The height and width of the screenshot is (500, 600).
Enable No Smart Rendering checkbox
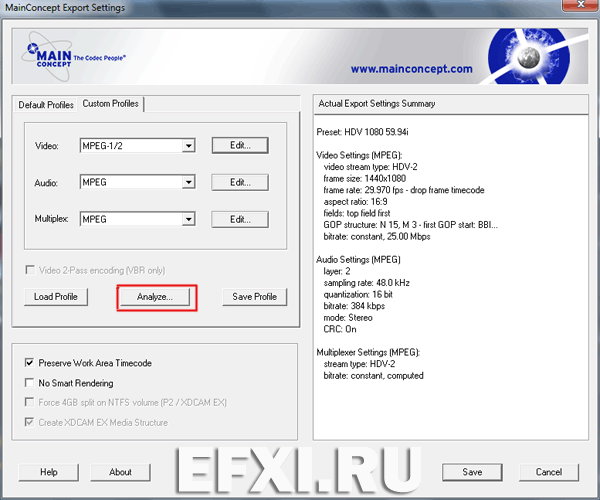tap(29, 383)
